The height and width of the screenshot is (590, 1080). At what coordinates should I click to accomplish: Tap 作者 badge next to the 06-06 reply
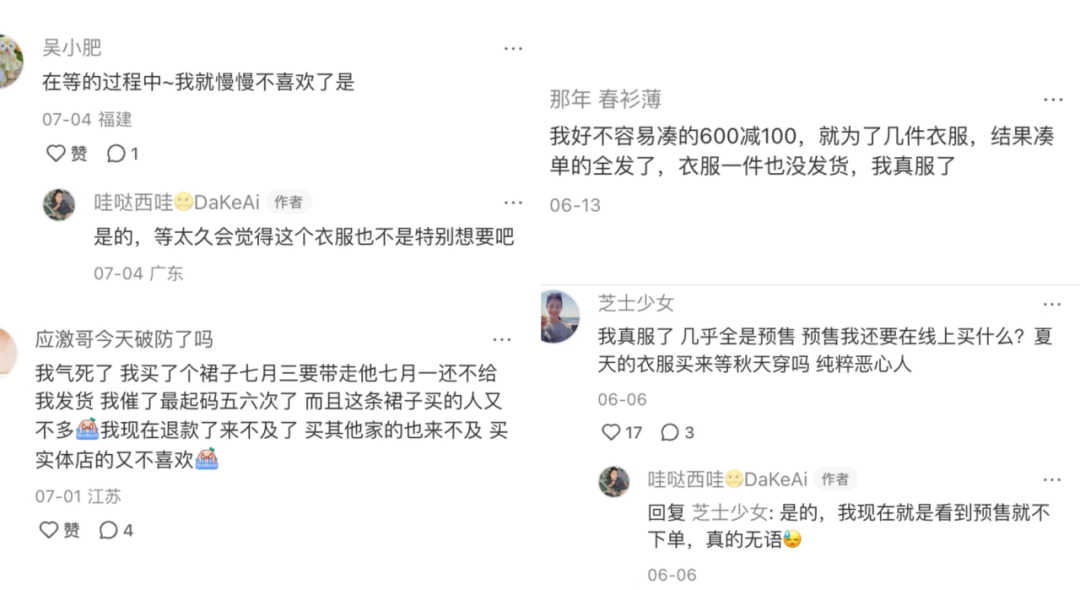pyautogui.click(x=835, y=478)
